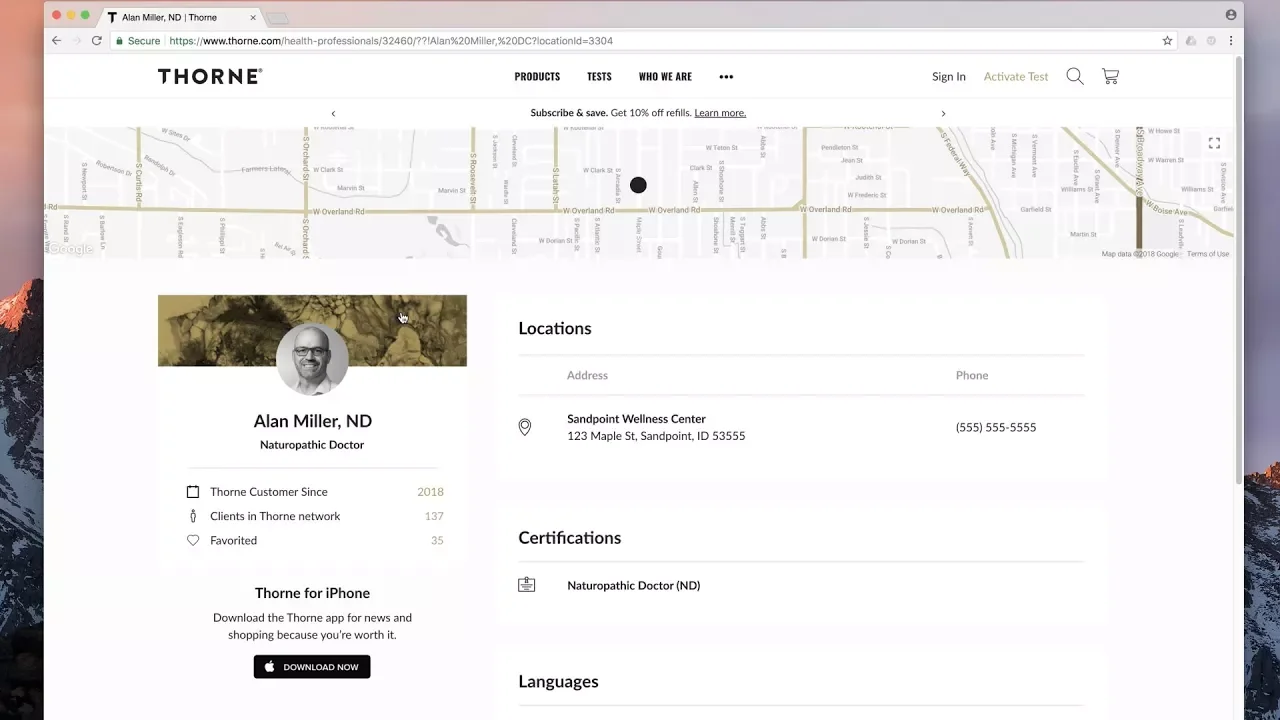Click the 2018 customer since value

tap(430, 492)
